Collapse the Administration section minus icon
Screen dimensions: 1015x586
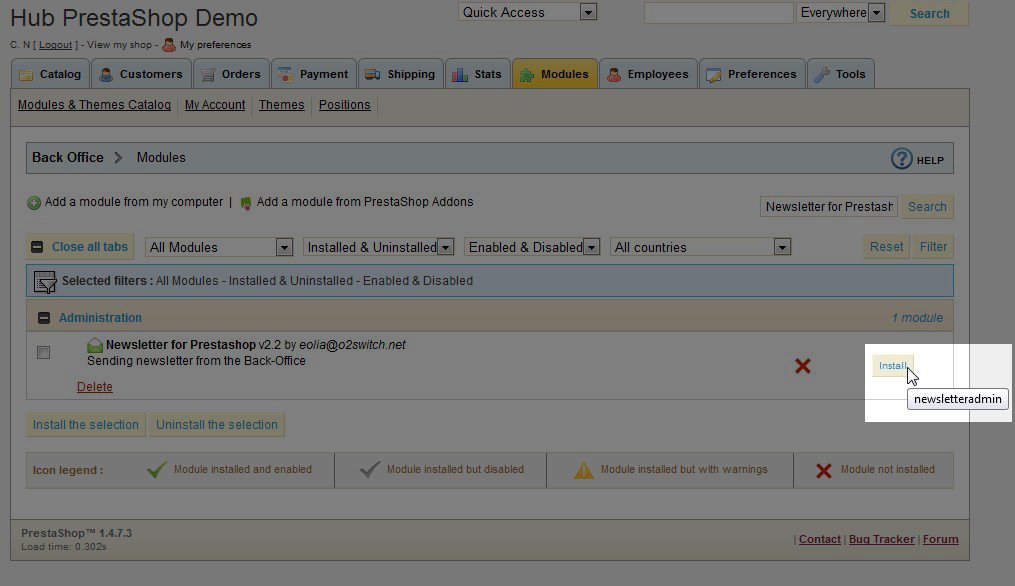pos(44,318)
